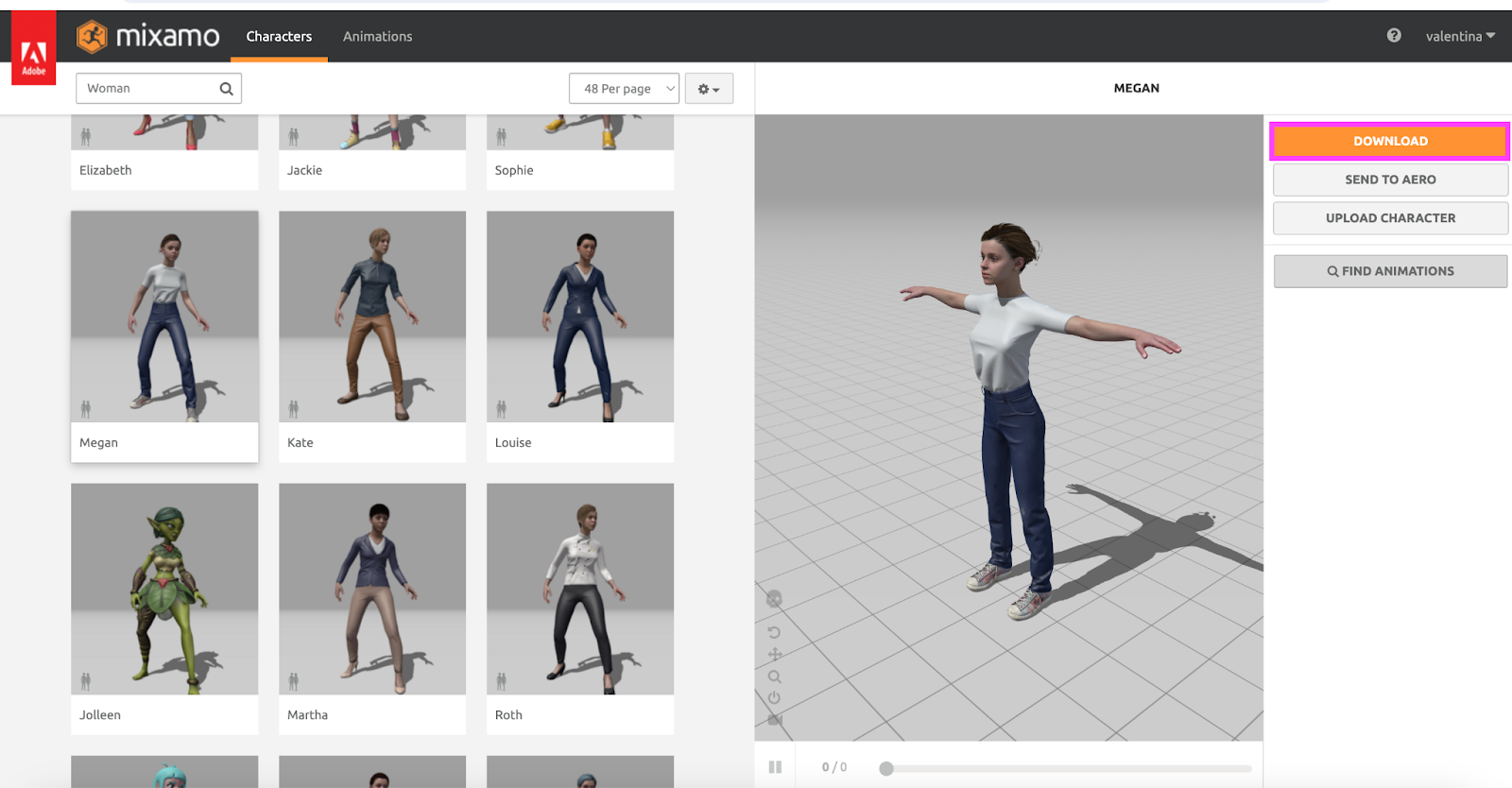Viewport: 1512px width, 788px height.
Task: Toggle the skeleton view skull icon
Action: (774, 599)
